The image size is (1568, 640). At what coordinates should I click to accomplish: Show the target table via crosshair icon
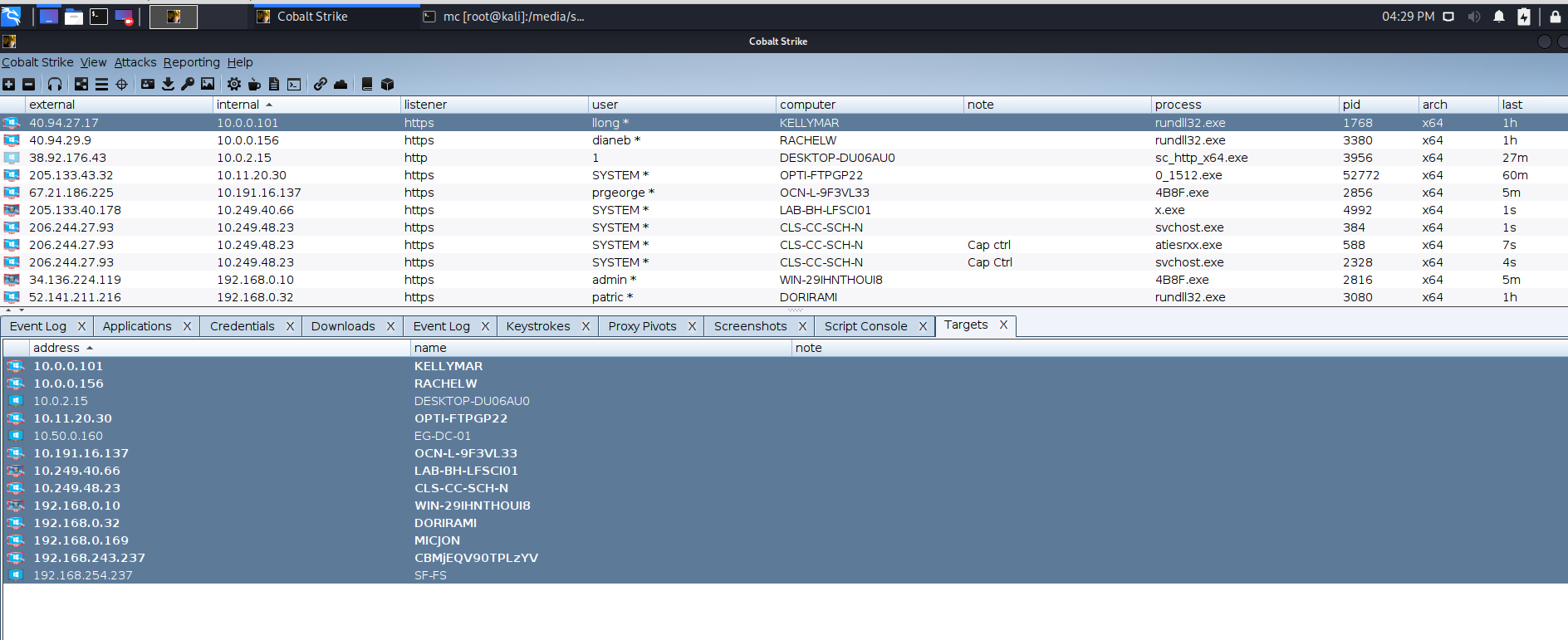(122, 84)
